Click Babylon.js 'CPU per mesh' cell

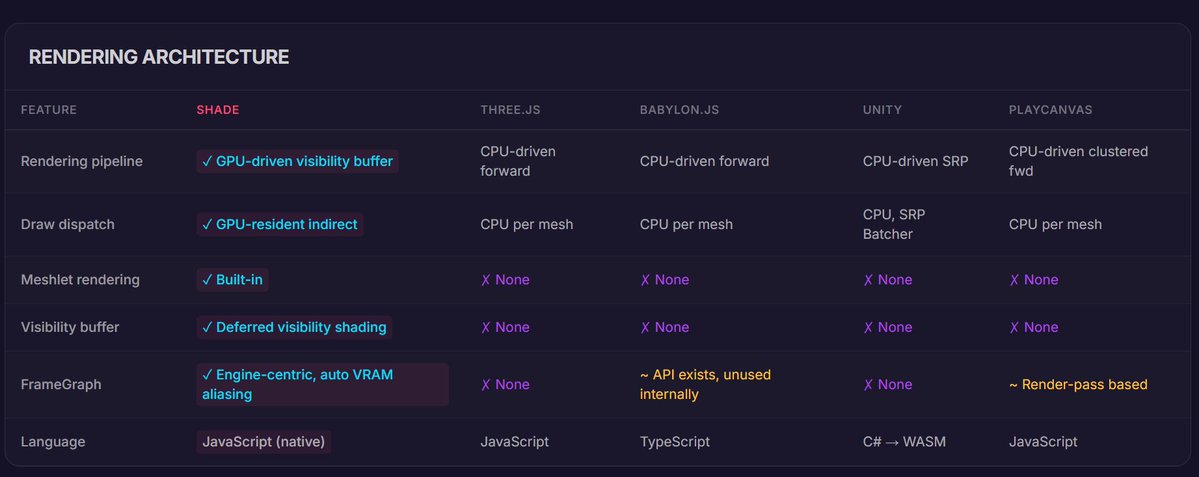pos(686,225)
